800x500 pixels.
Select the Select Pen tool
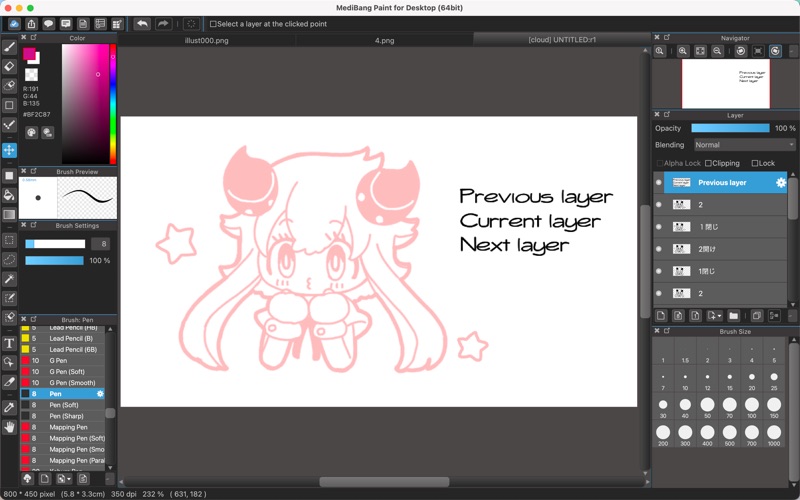tap(9, 298)
